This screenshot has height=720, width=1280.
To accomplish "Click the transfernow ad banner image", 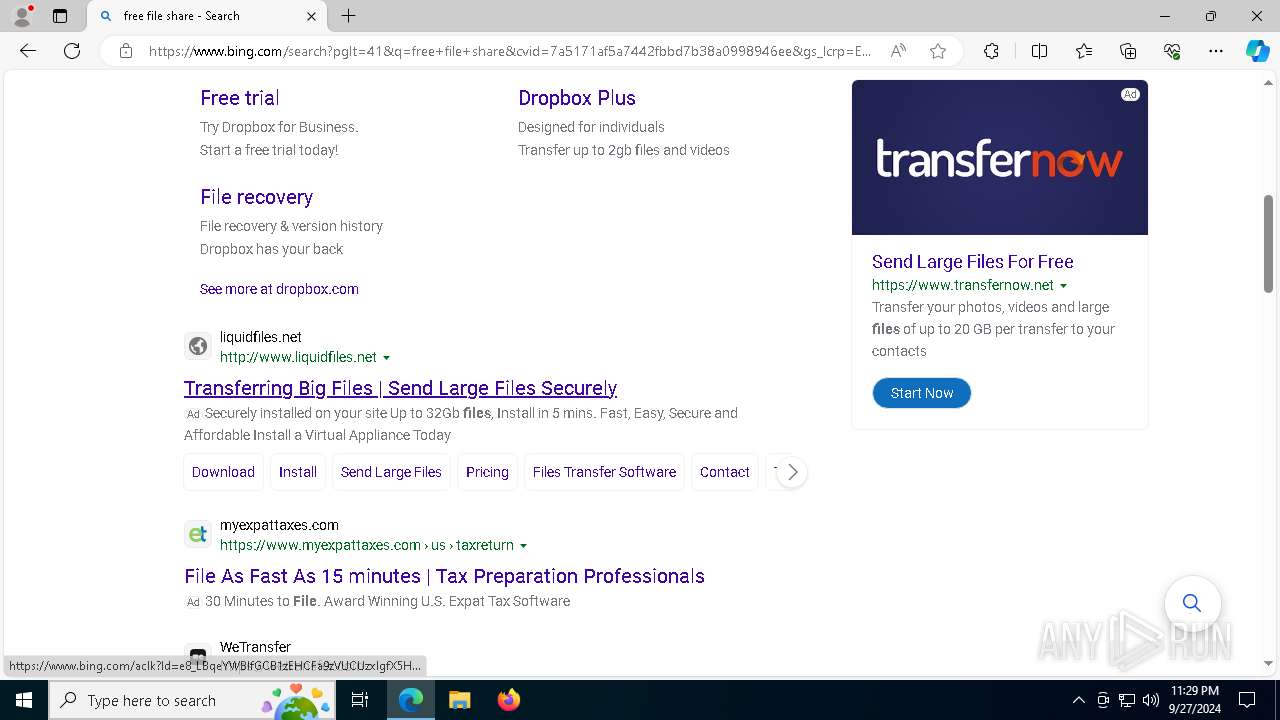I will coord(1000,157).
